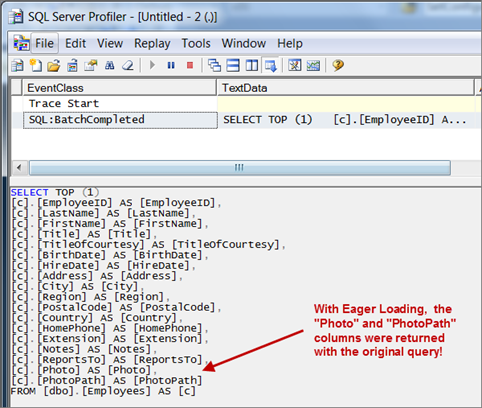Viewport: 482px width, 408px height.
Task: Click the horizontal scrollbar left arrow
Action: point(19,167)
